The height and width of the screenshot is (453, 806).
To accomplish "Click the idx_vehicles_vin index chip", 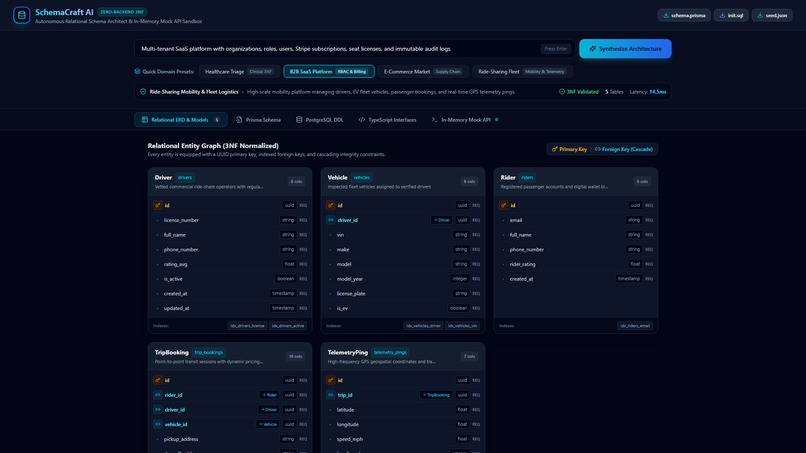I will click(x=463, y=325).
